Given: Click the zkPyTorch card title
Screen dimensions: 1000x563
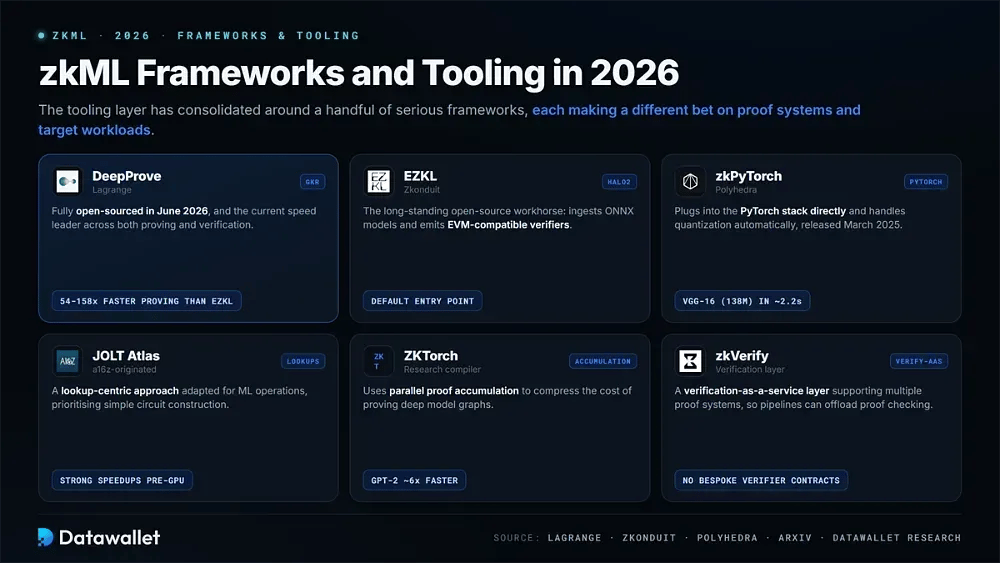Looking at the screenshot, I should [748, 176].
